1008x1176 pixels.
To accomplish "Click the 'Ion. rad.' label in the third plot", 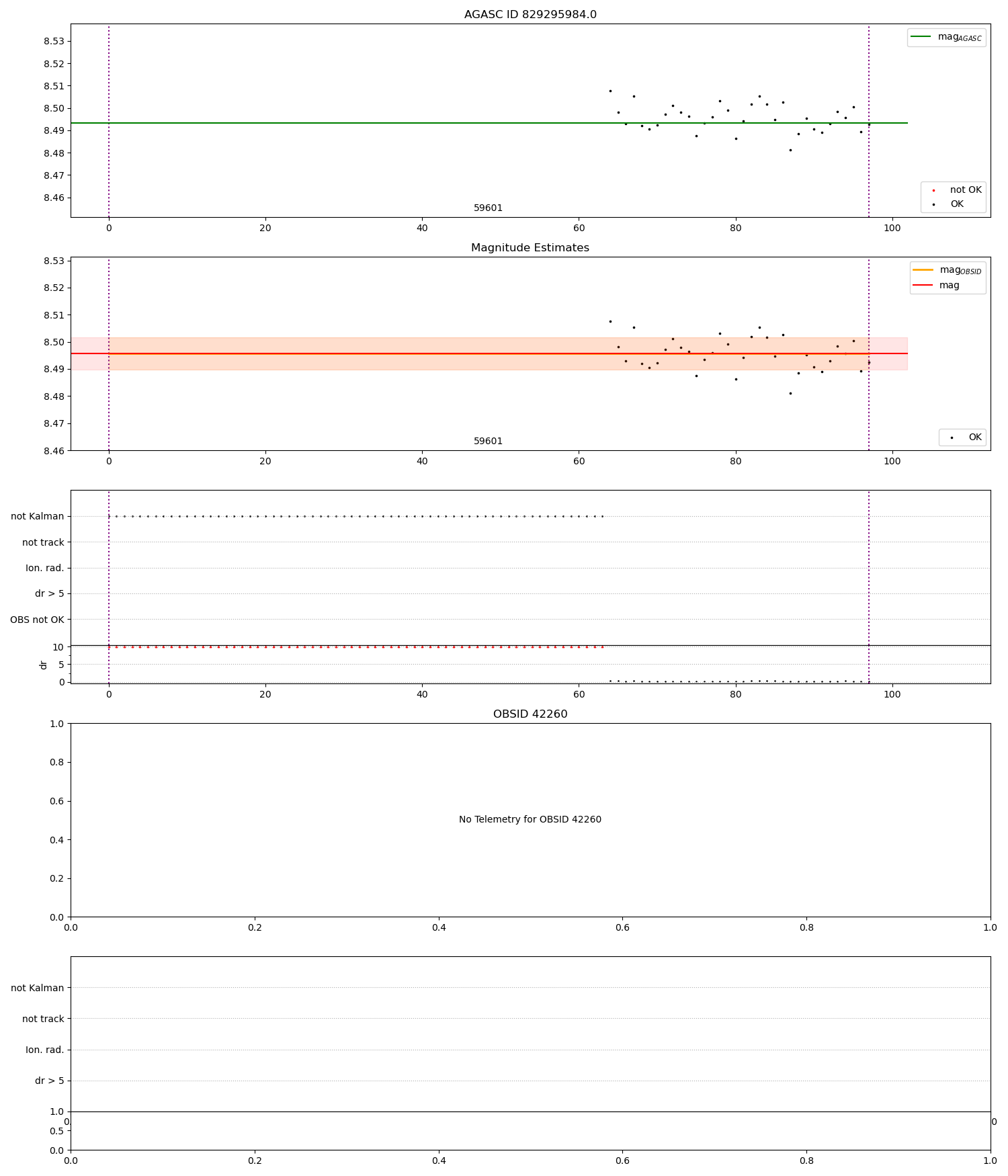I will (x=45, y=568).
